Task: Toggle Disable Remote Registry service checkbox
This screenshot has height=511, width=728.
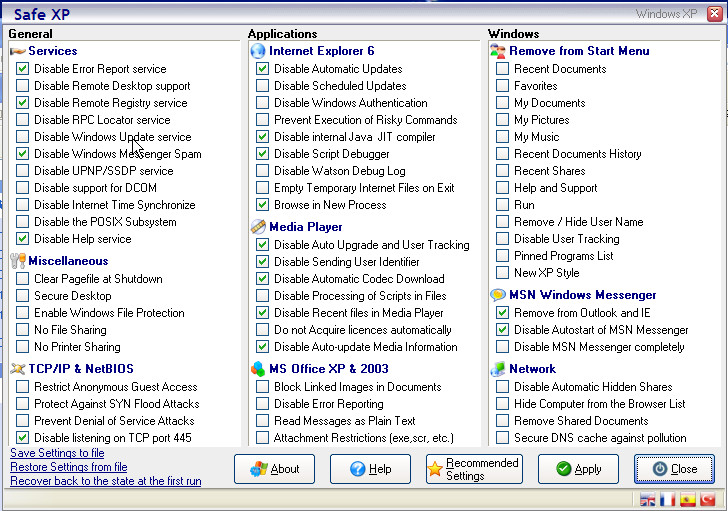Action: point(22,103)
